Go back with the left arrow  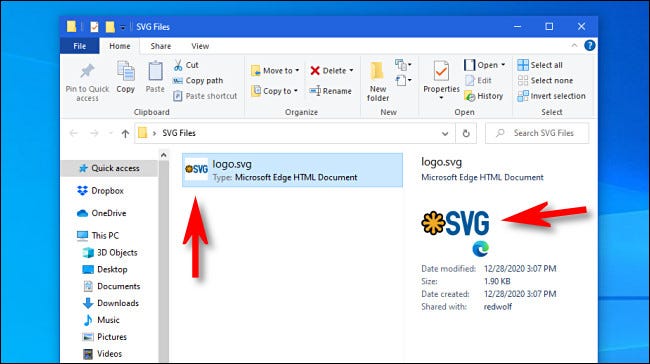[x=74, y=133]
